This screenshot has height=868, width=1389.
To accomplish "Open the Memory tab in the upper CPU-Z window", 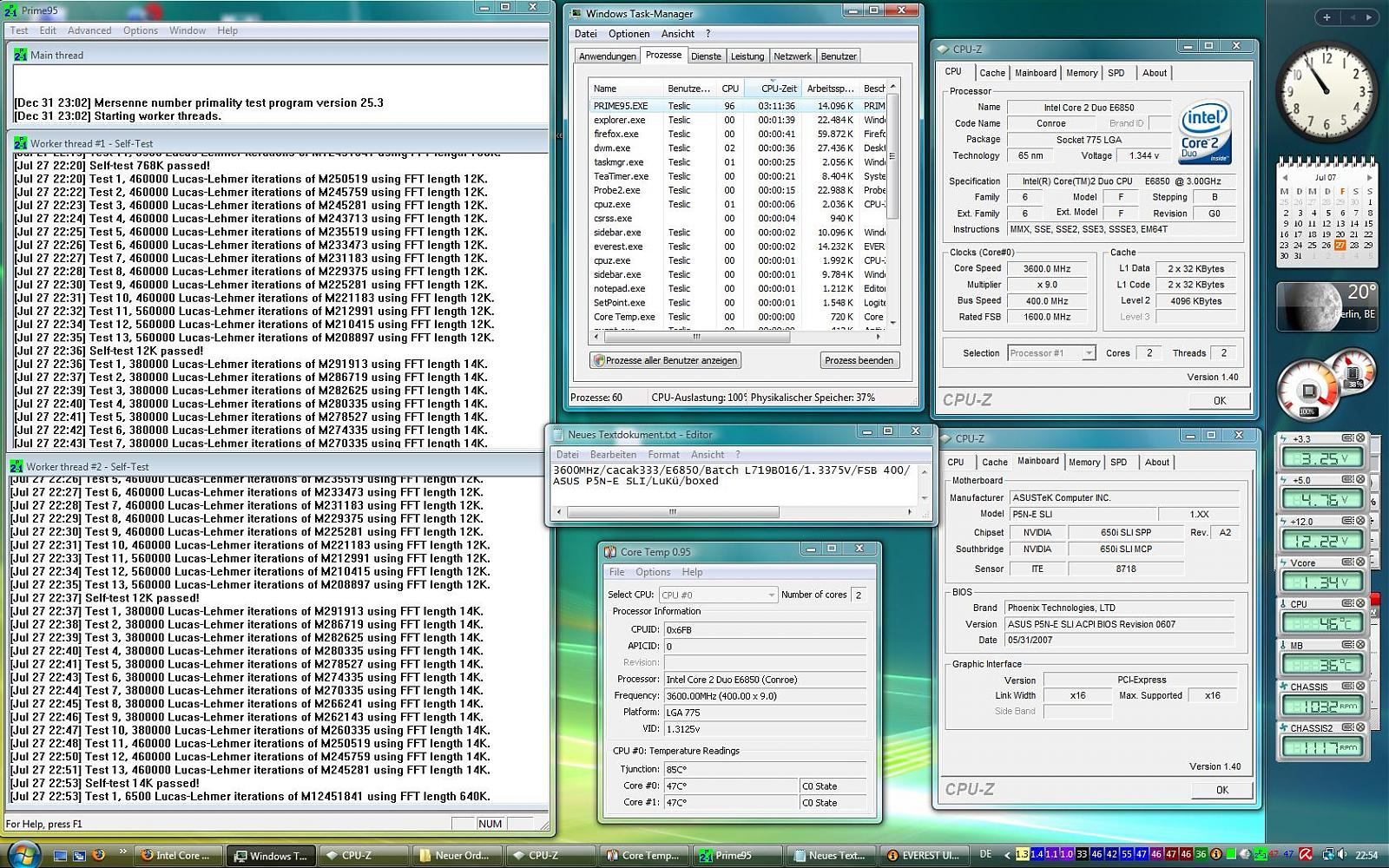I will coord(1082,73).
